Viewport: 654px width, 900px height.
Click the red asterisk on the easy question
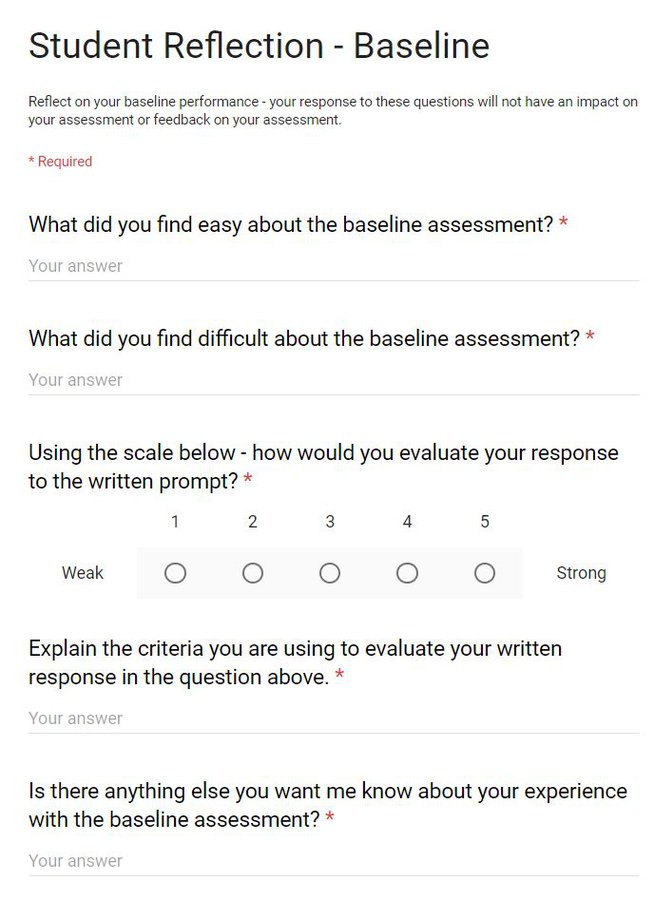566,224
